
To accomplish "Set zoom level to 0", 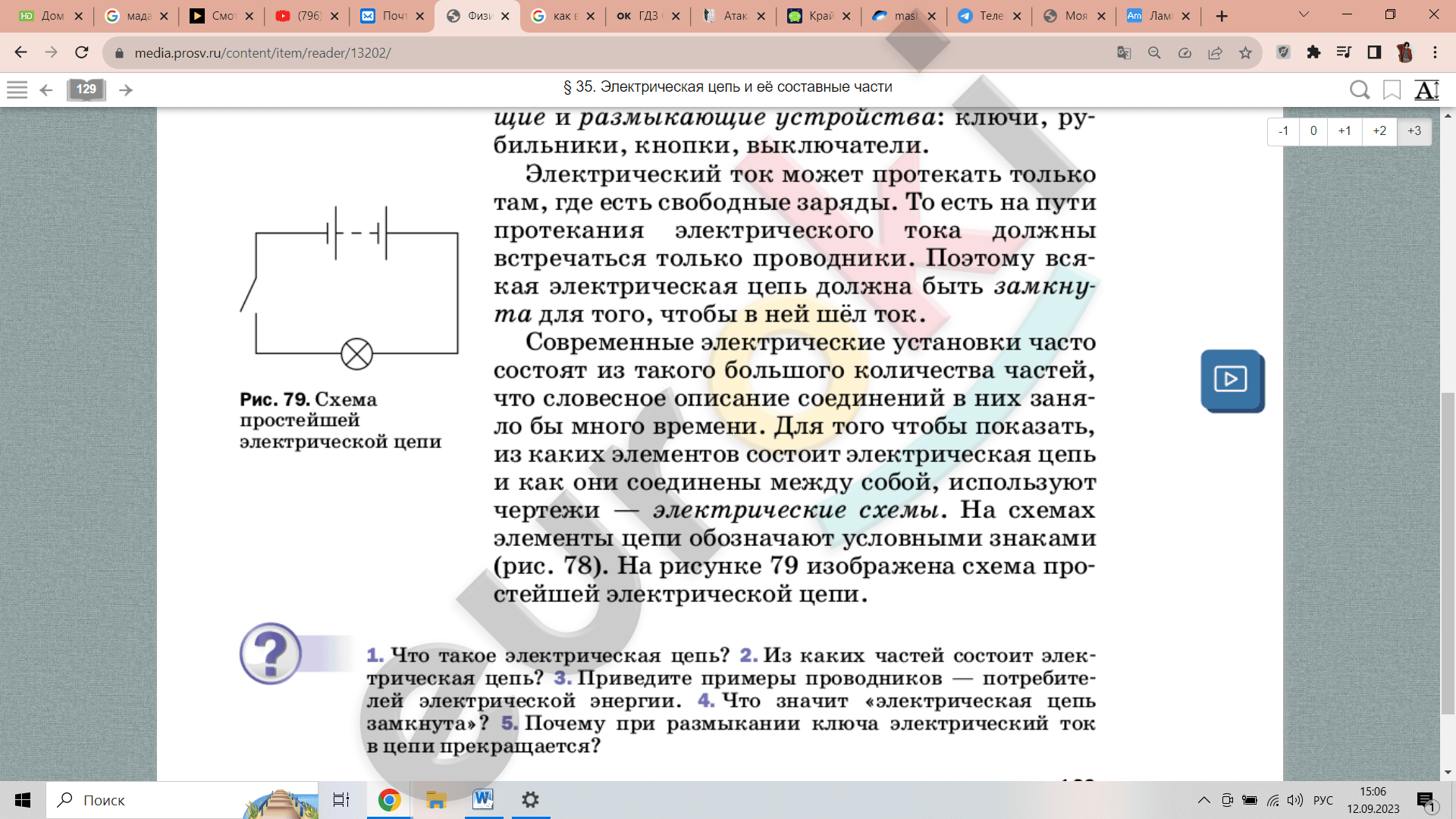I will pyautogui.click(x=1313, y=130).
